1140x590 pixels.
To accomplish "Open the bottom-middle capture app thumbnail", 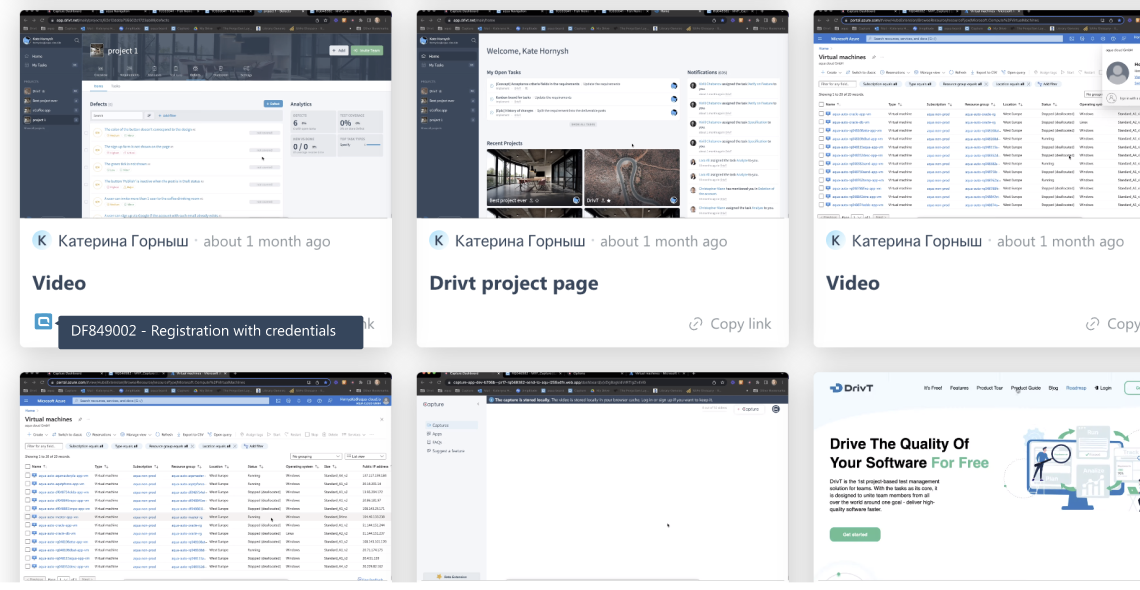I will pos(602,477).
